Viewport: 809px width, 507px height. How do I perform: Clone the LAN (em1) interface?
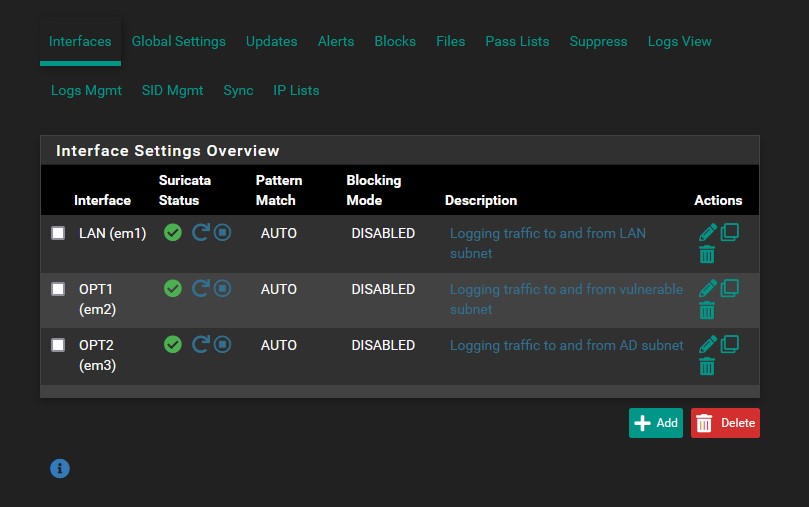(x=730, y=232)
